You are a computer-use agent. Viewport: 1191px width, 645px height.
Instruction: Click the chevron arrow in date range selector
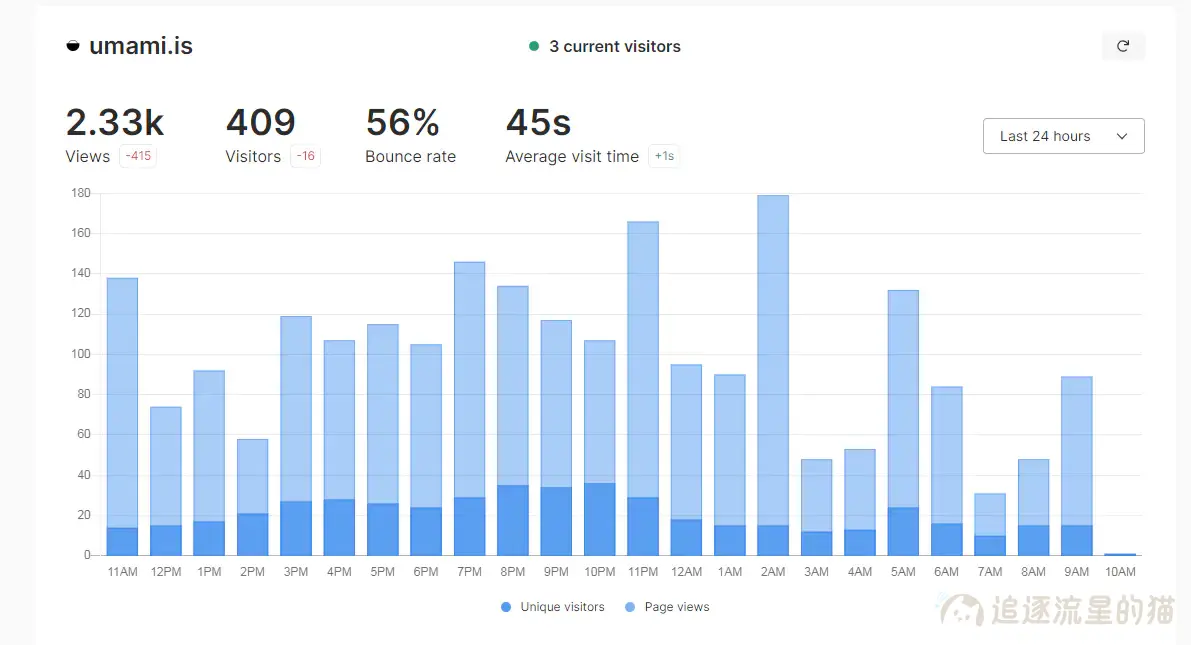click(x=1122, y=136)
